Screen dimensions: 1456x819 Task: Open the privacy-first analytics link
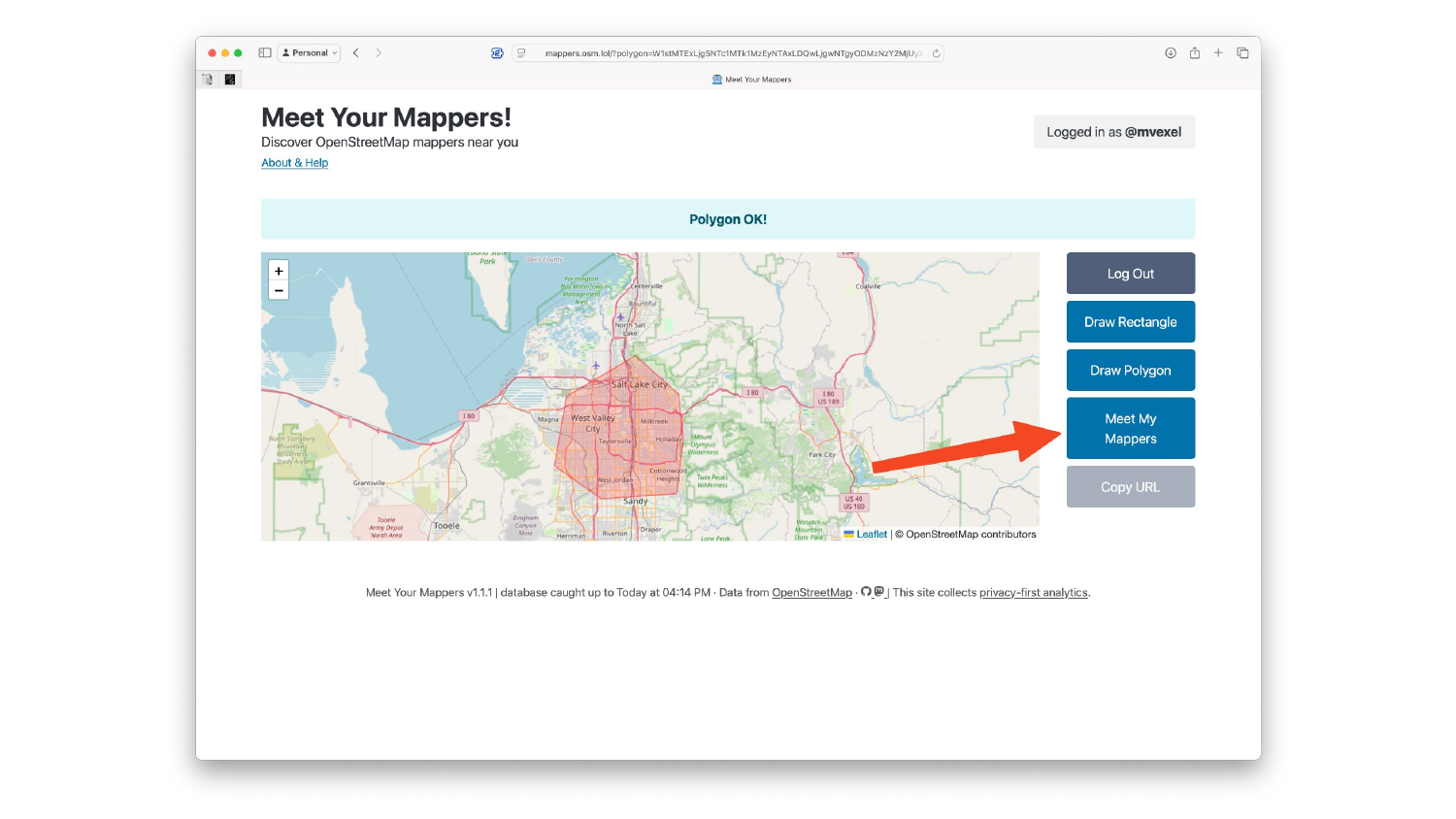pyautogui.click(x=1034, y=593)
